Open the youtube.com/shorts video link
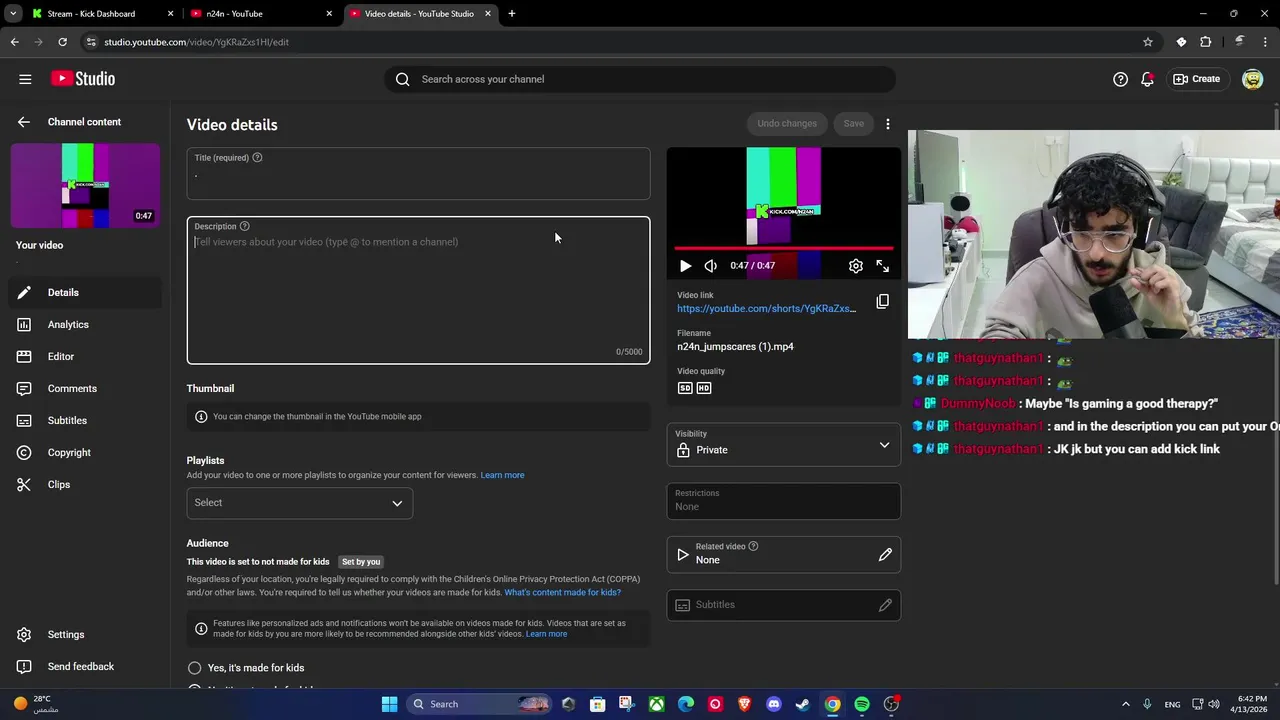Image resolution: width=1280 pixels, height=720 pixels. pos(766,309)
